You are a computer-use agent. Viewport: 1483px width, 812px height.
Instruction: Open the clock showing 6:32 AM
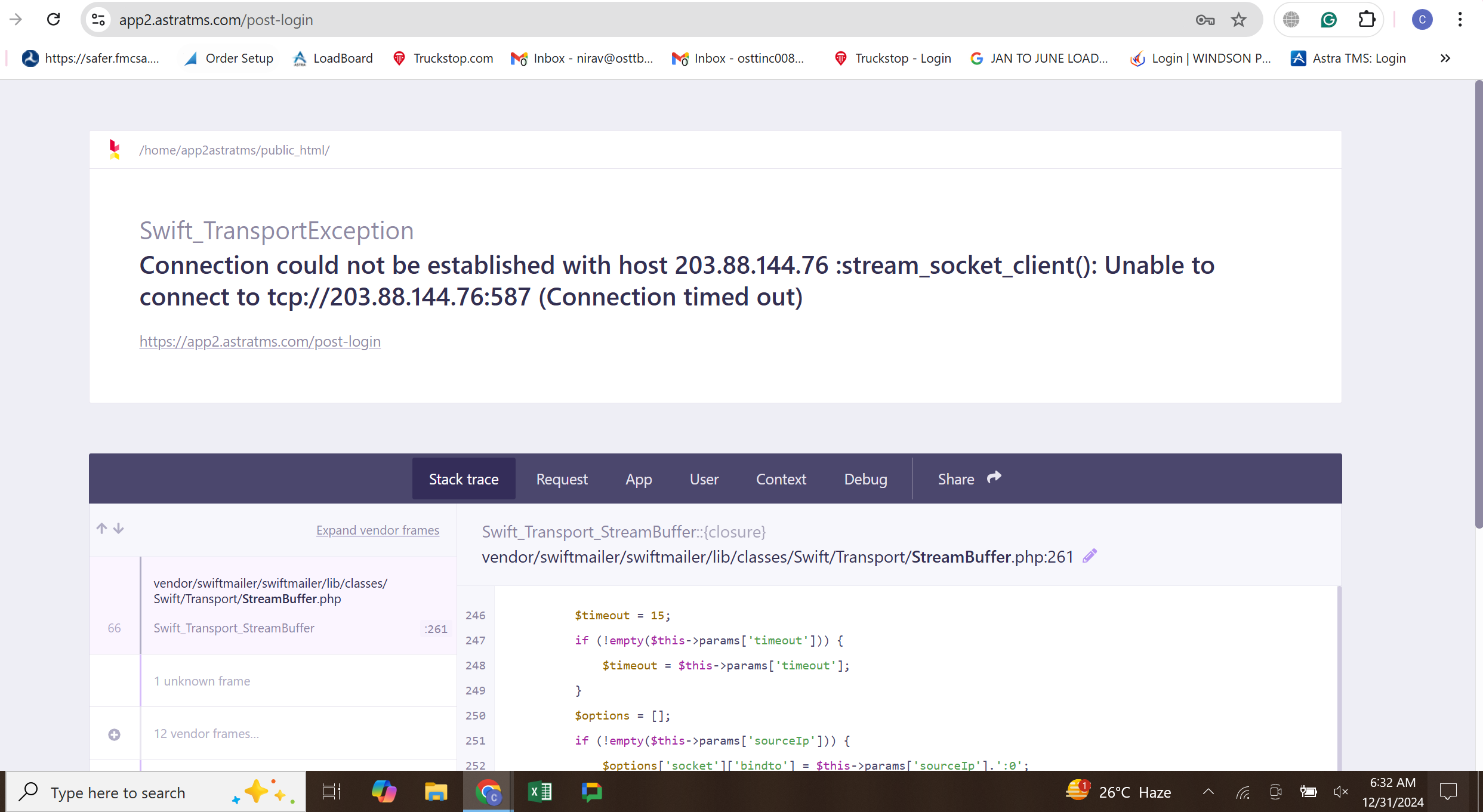tap(1393, 792)
